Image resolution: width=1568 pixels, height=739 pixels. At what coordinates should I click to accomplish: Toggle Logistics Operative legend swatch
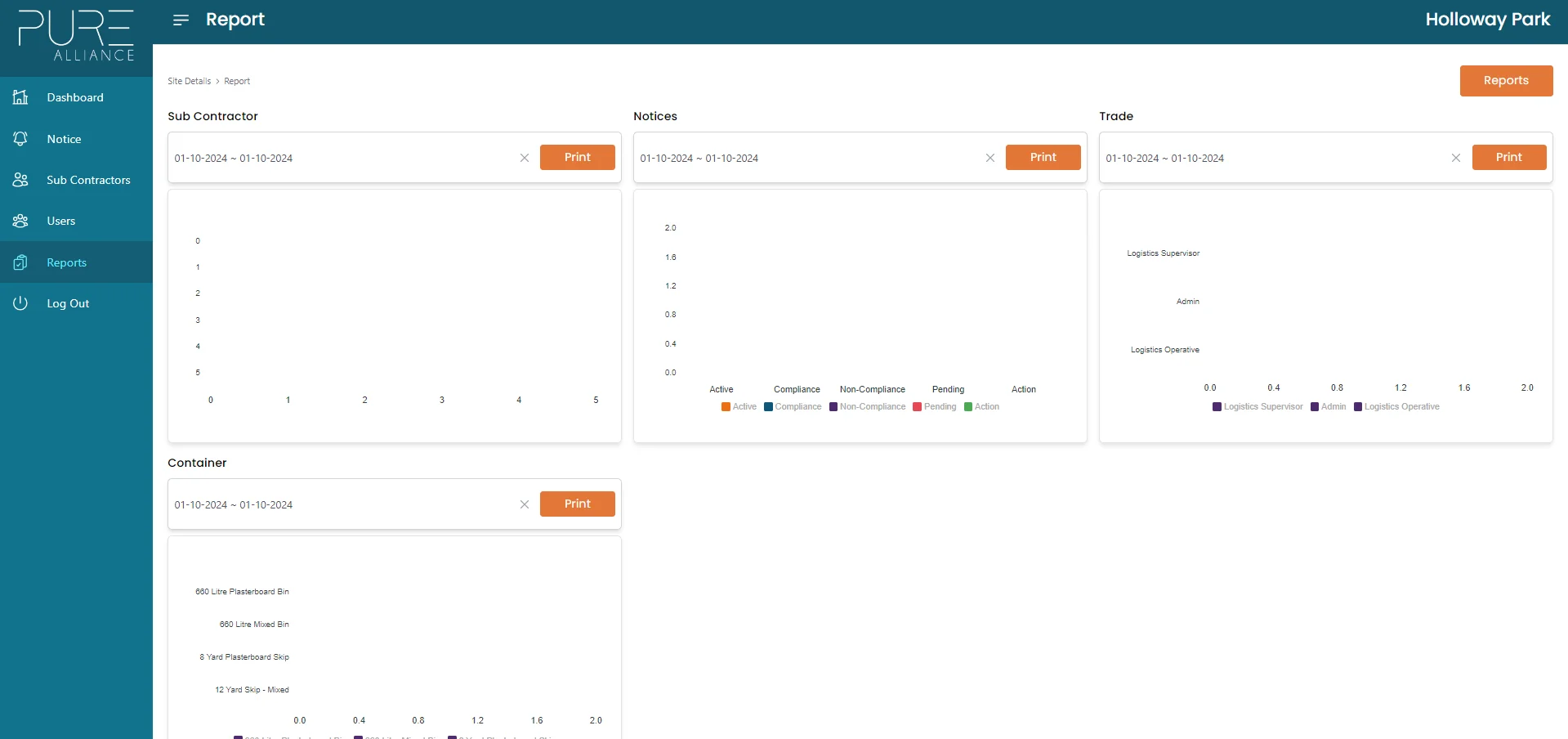click(x=1358, y=406)
